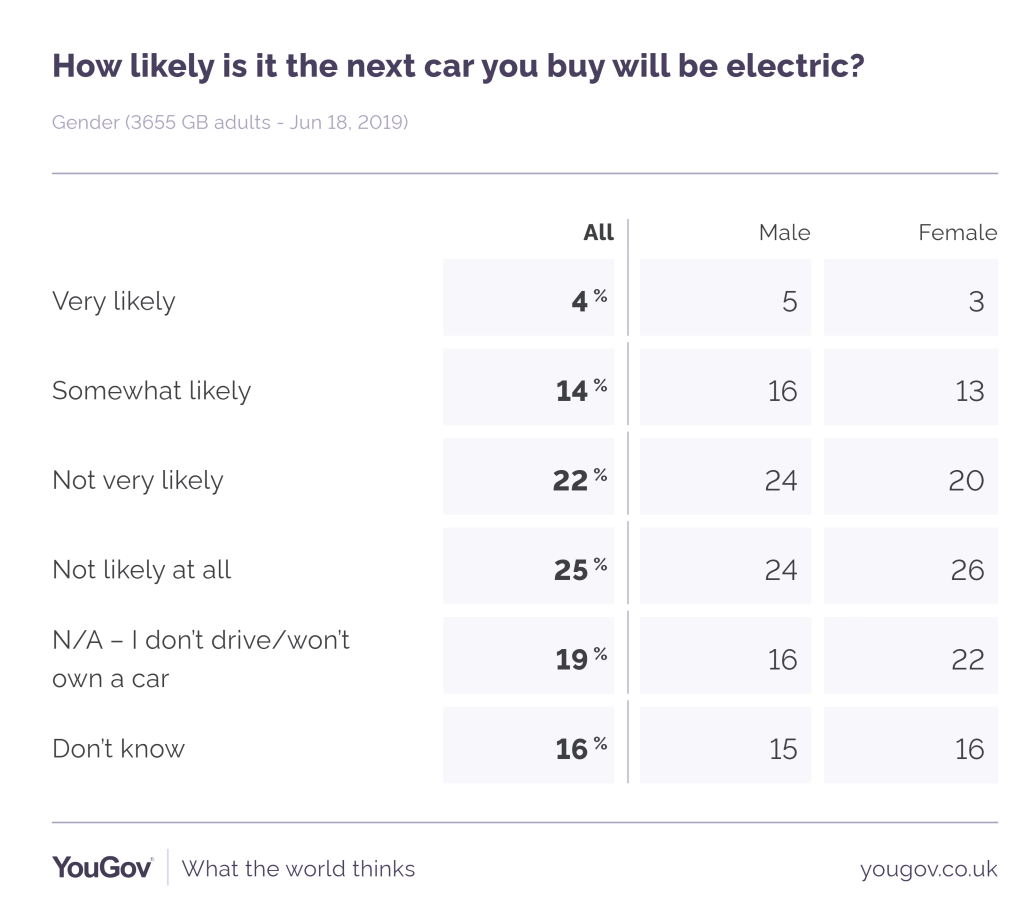Click the chart title about electric cars
Image resolution: width=1023 pixels, height=924 pixels.
[458, 66]
